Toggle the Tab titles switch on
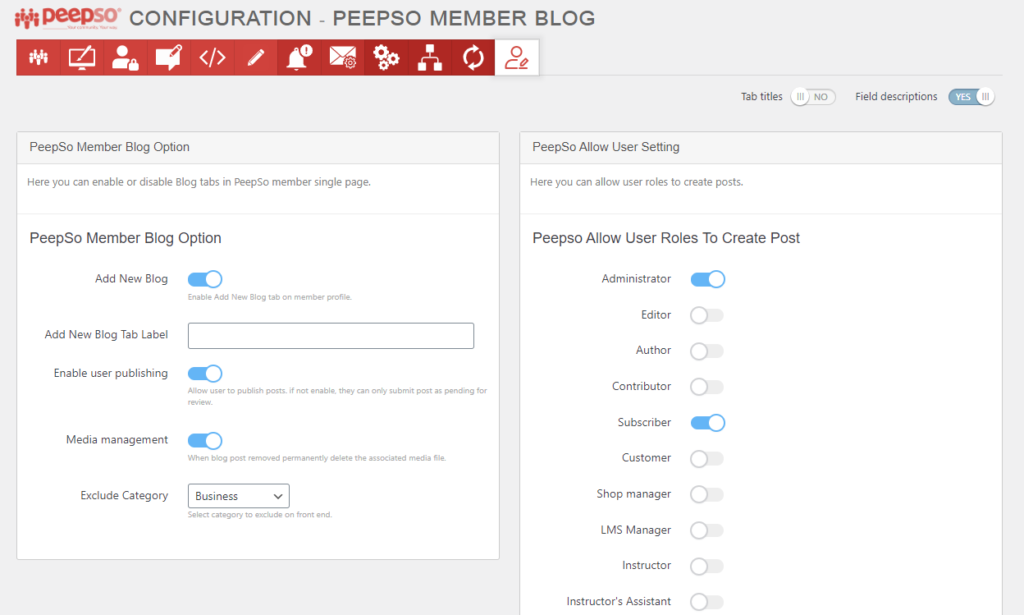The width and height of the screenshot is (1024, 615). point(812,97)
